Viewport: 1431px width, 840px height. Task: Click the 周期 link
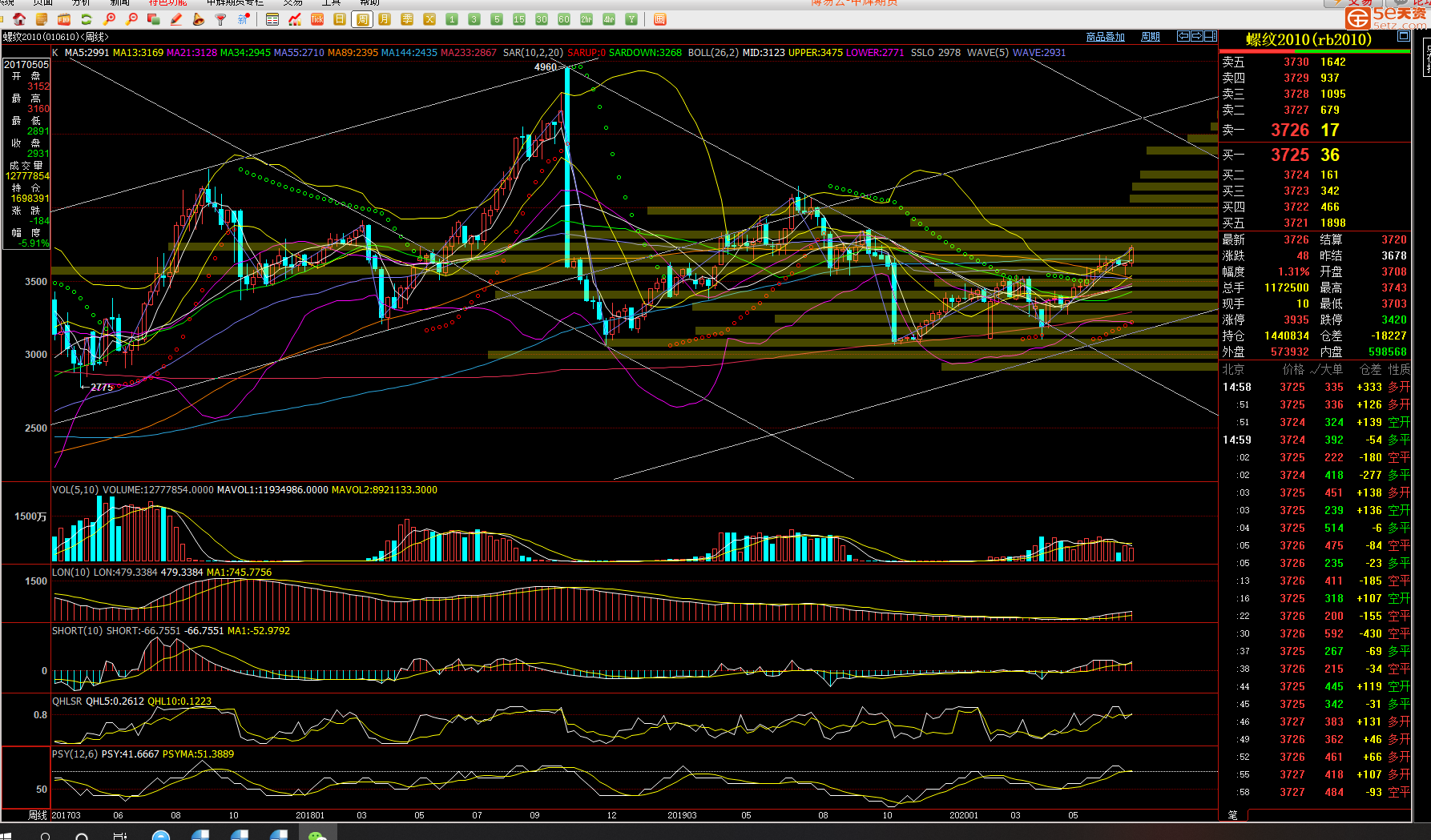coord(1151,37)
